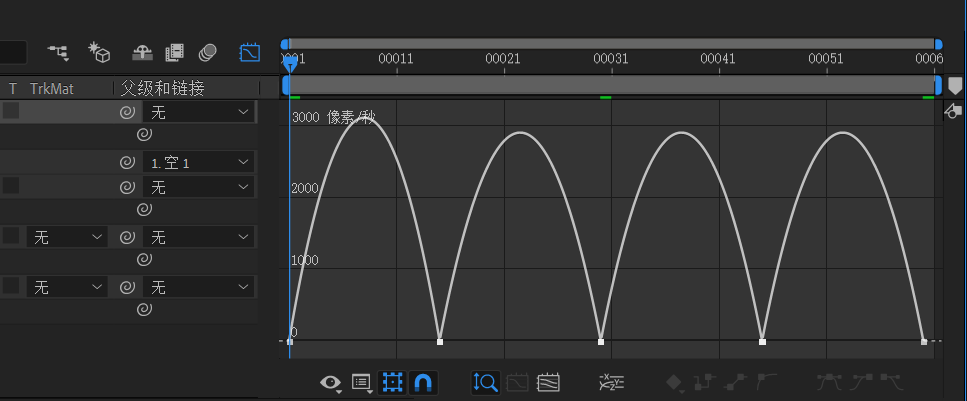Screen dimensions: 967x401
Task: Click the current time indicator playhead
Action: click(290, 63)
